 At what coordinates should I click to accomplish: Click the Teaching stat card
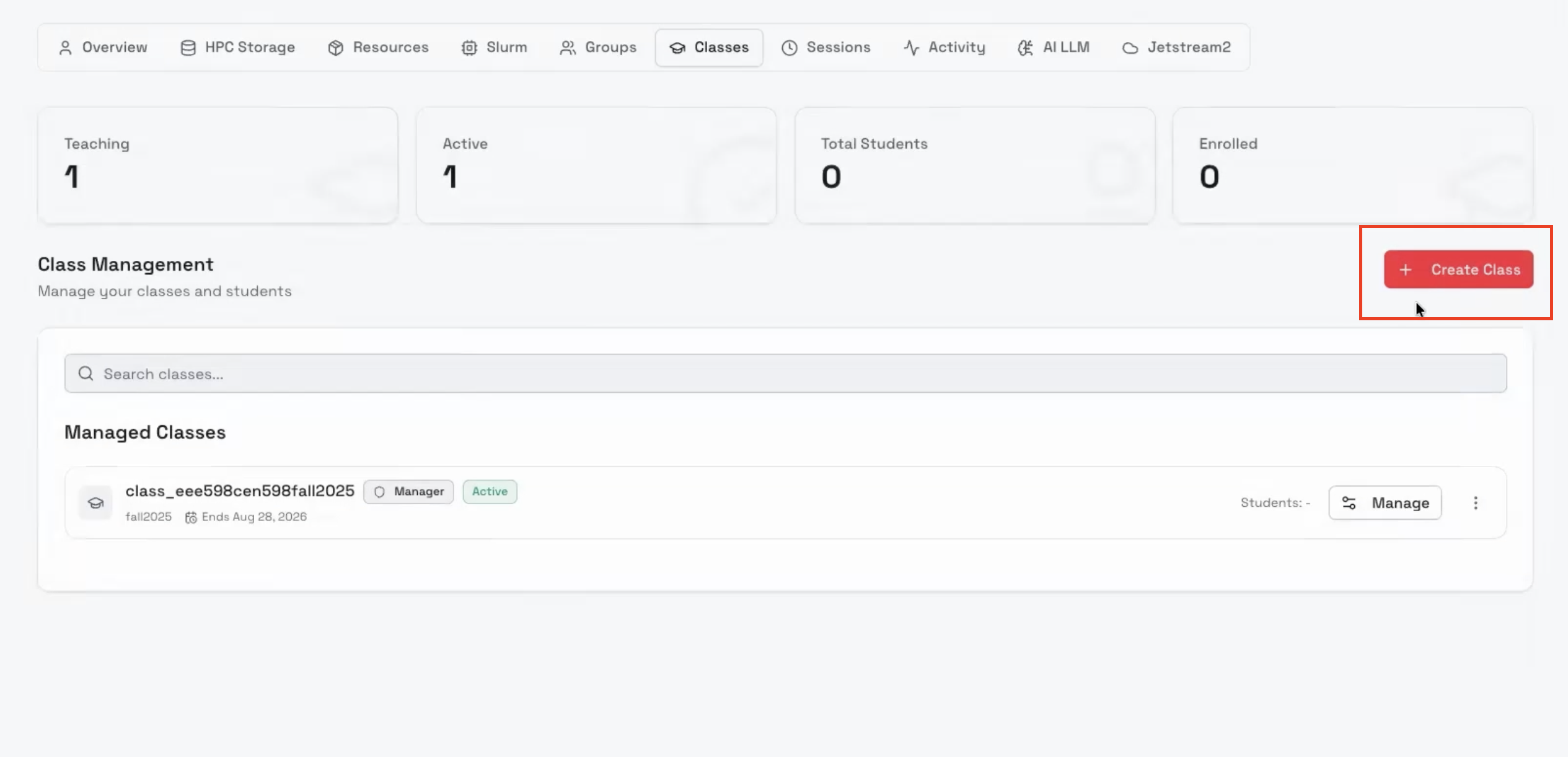coord(218,165)
